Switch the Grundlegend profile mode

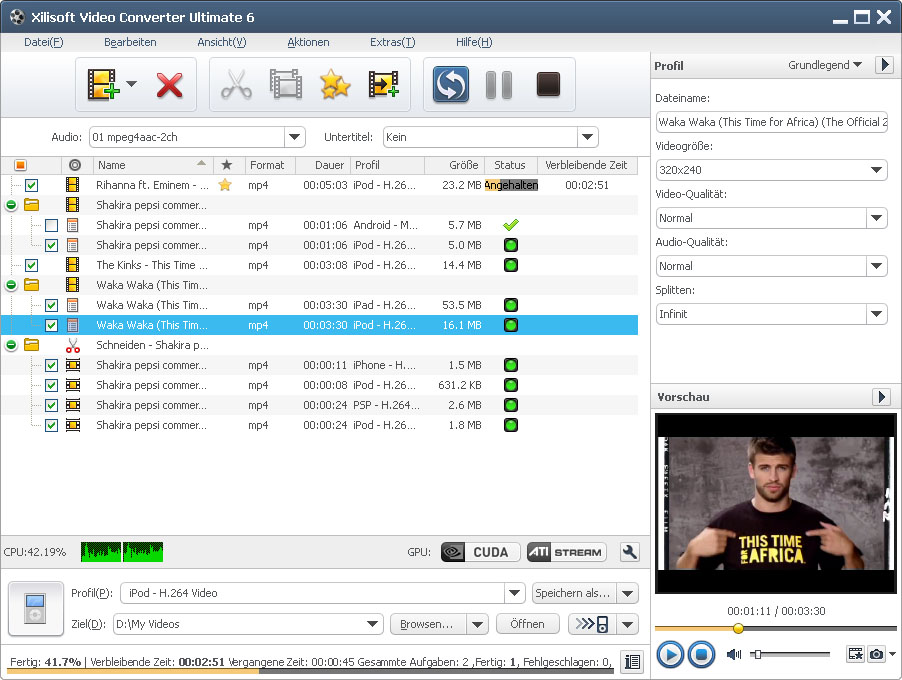[824, 65]
